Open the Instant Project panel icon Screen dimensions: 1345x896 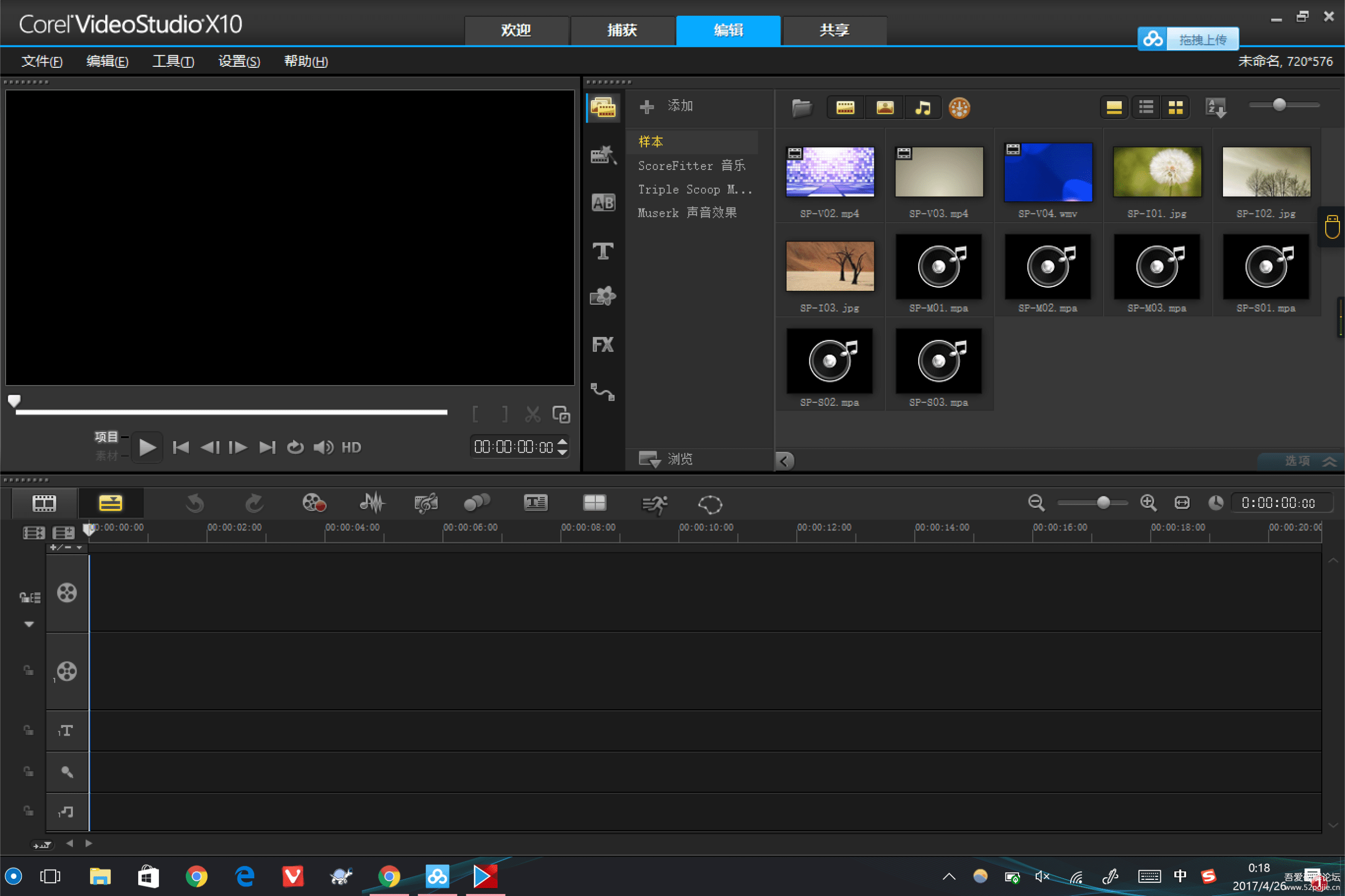(x=603, y=155)
